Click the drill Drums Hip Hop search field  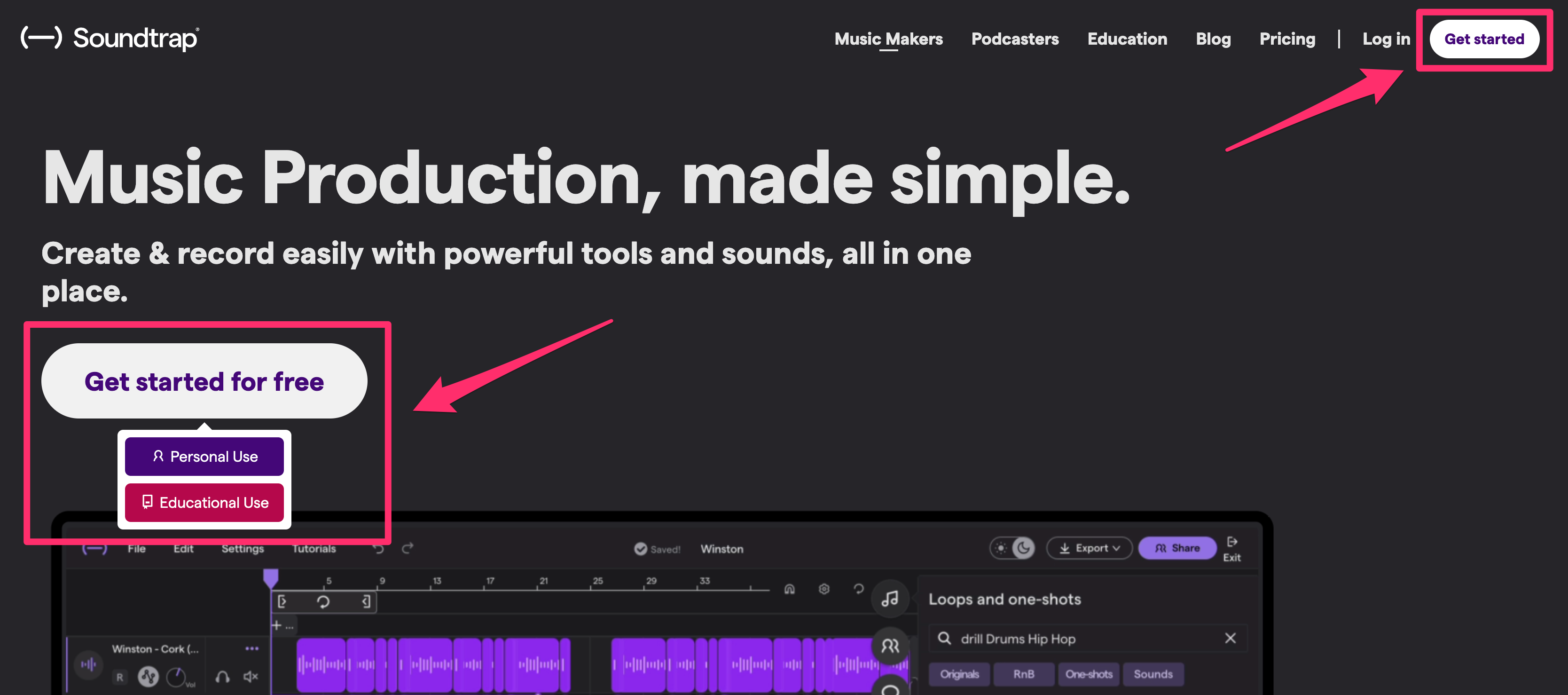(x=1089, y=639)
